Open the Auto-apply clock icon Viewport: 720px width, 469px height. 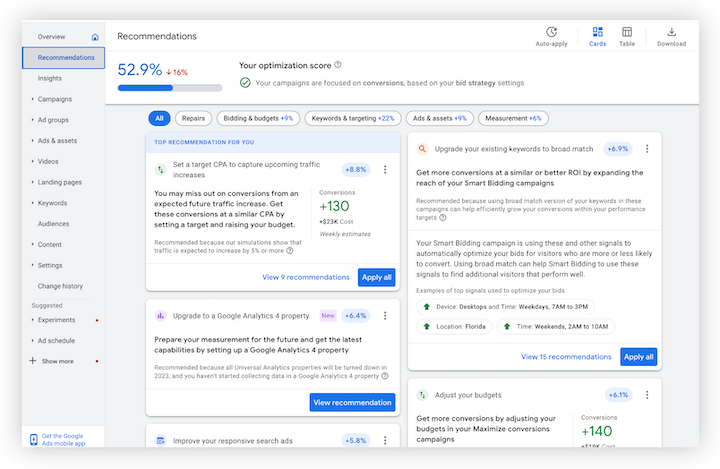pos(551,33)
